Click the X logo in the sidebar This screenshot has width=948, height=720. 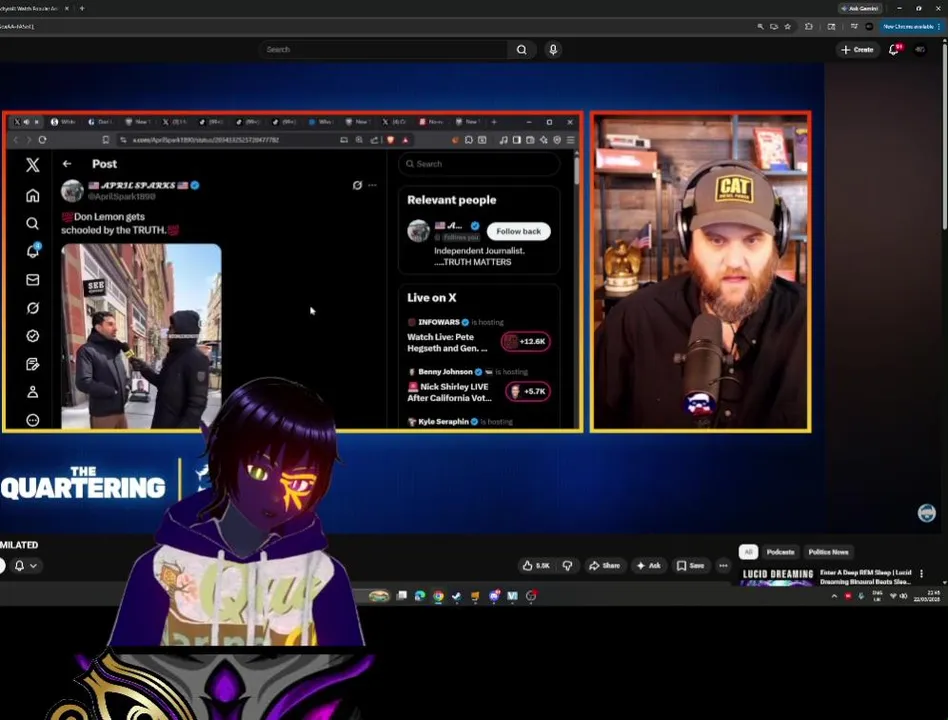pyautogui.click(x=33, y=164)
